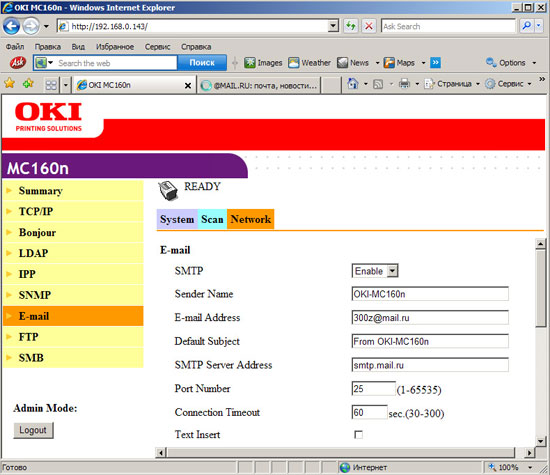
Task: Open the tab list dropdown arrow
Action: pos(66,85)
